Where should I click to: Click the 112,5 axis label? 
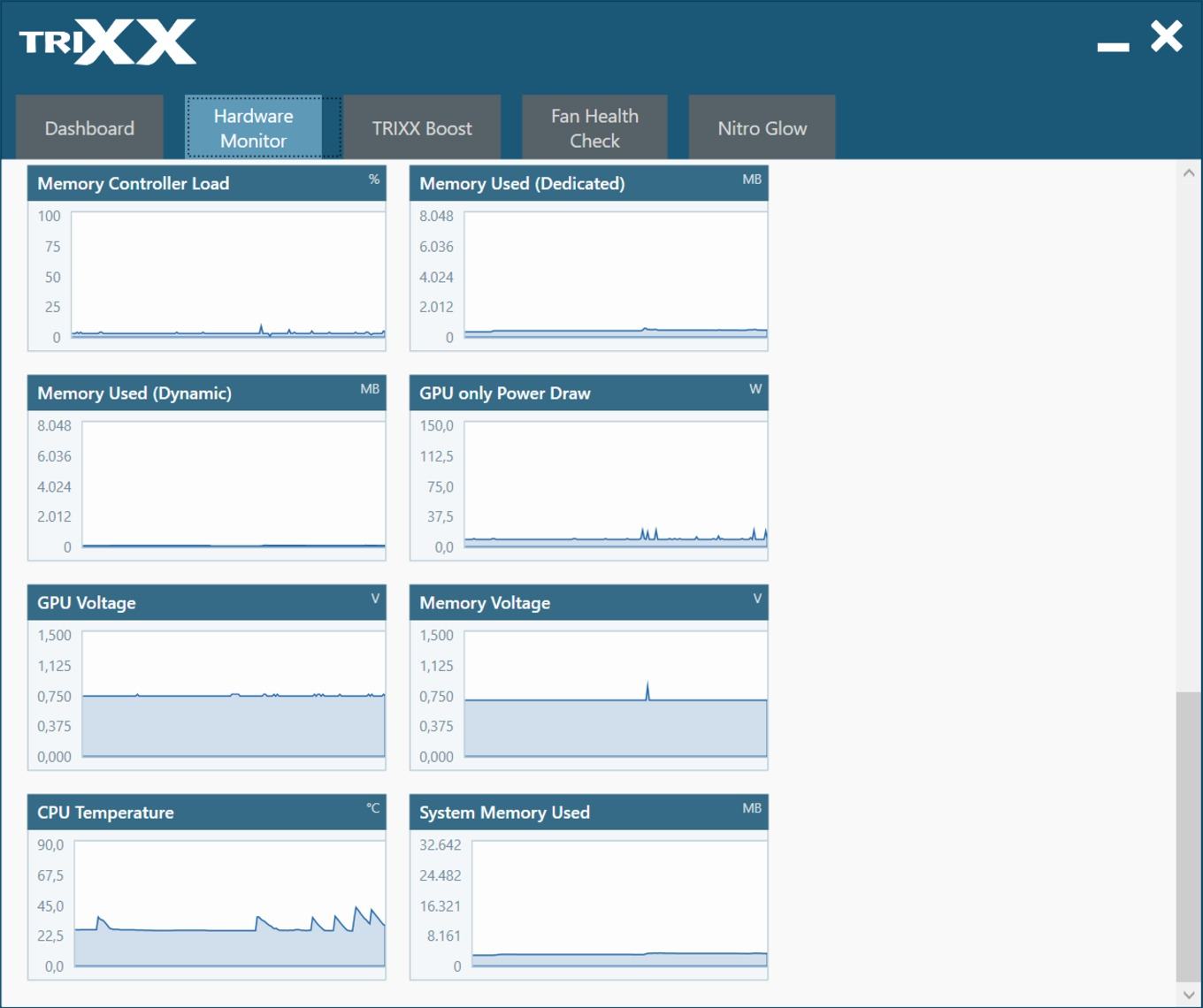coord(437,456)
